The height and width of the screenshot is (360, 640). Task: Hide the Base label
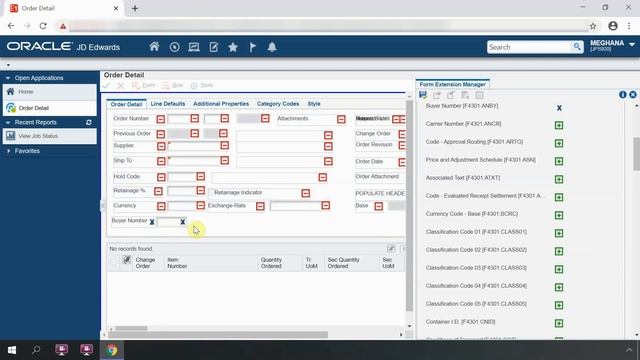(379, 207)
